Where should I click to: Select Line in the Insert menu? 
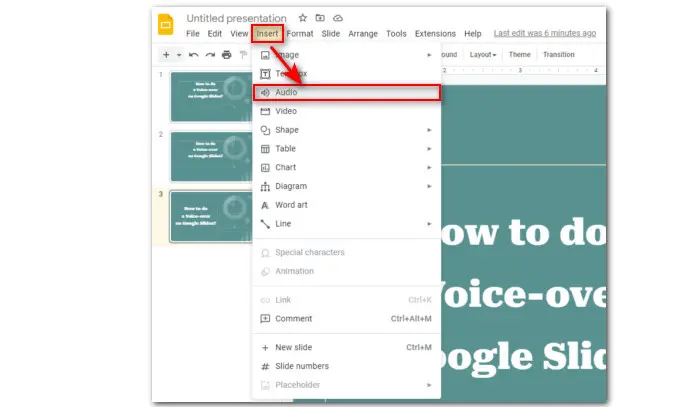[x=346, y=224]
